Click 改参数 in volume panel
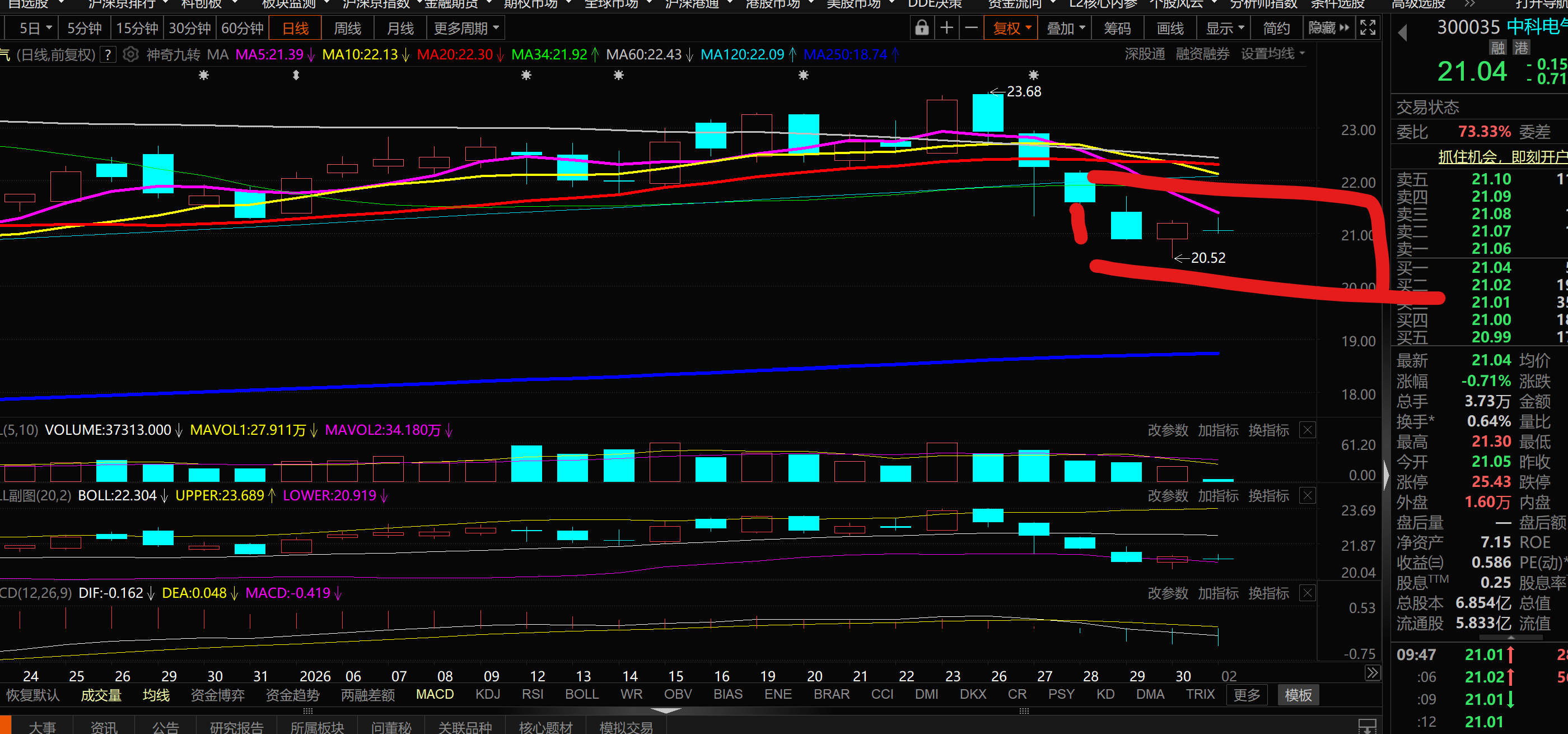The height and width of the screenshot is (734, 1568). [1167, 431]
